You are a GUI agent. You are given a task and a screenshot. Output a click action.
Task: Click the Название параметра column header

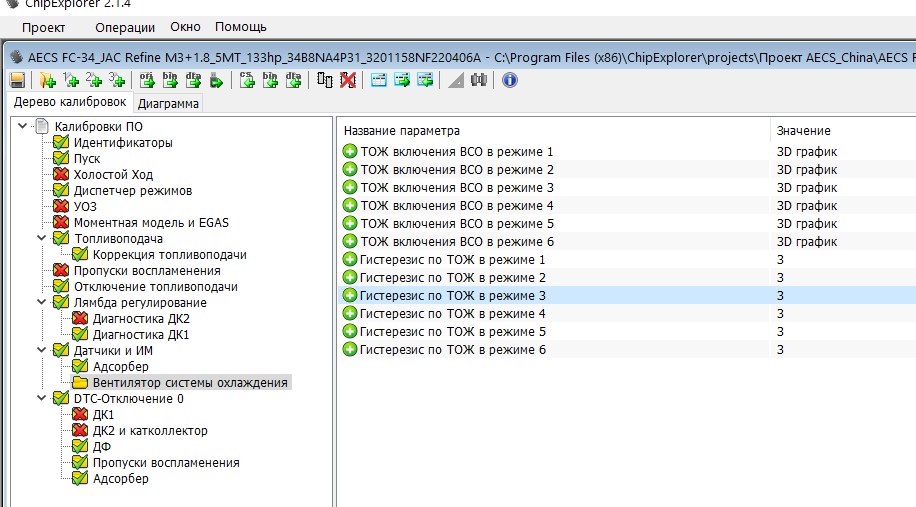402,131
